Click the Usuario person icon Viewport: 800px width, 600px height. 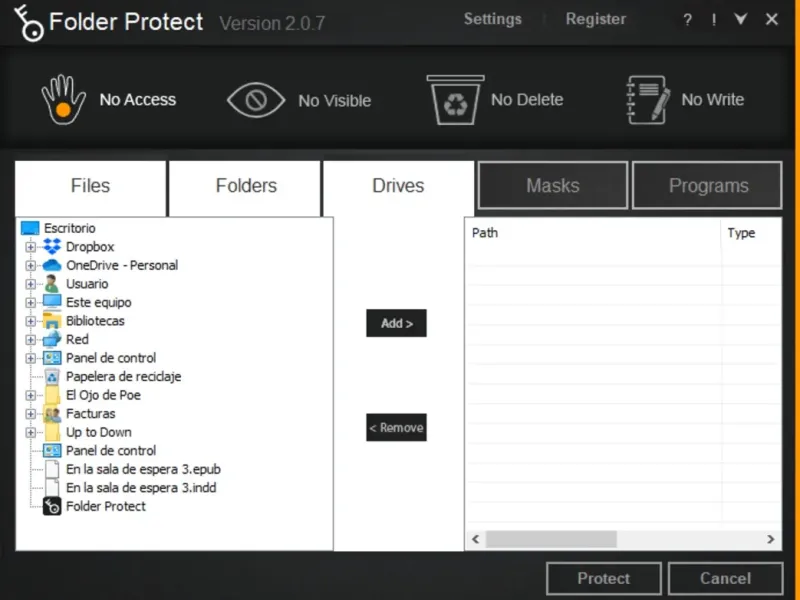click(51, 284)
